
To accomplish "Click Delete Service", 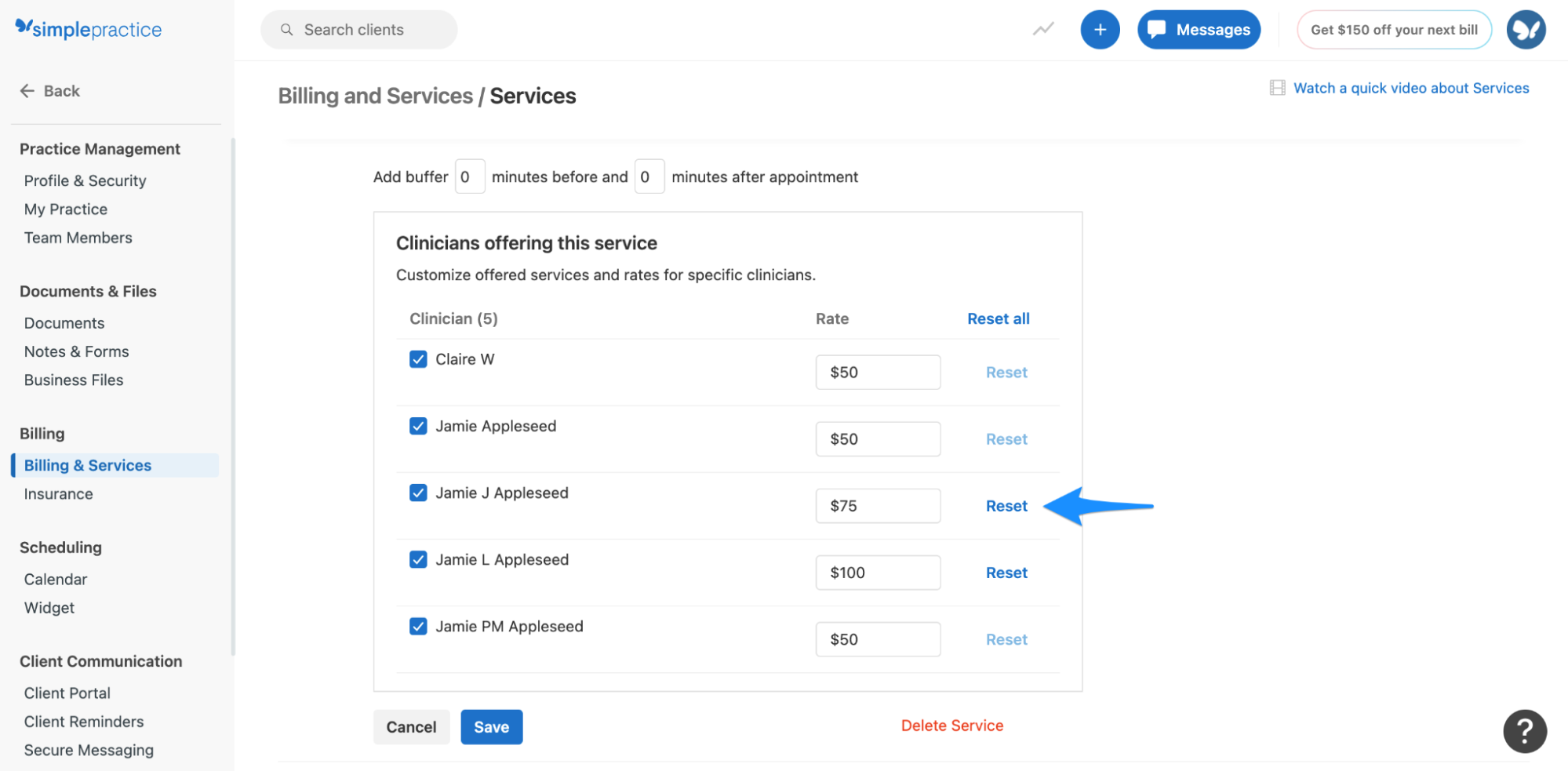I will click(952, 725).
